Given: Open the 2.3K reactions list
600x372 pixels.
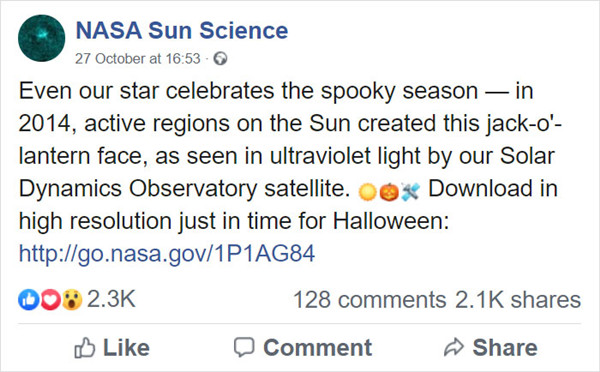Looking at the screenshot, I should click(x=111, y=299).
